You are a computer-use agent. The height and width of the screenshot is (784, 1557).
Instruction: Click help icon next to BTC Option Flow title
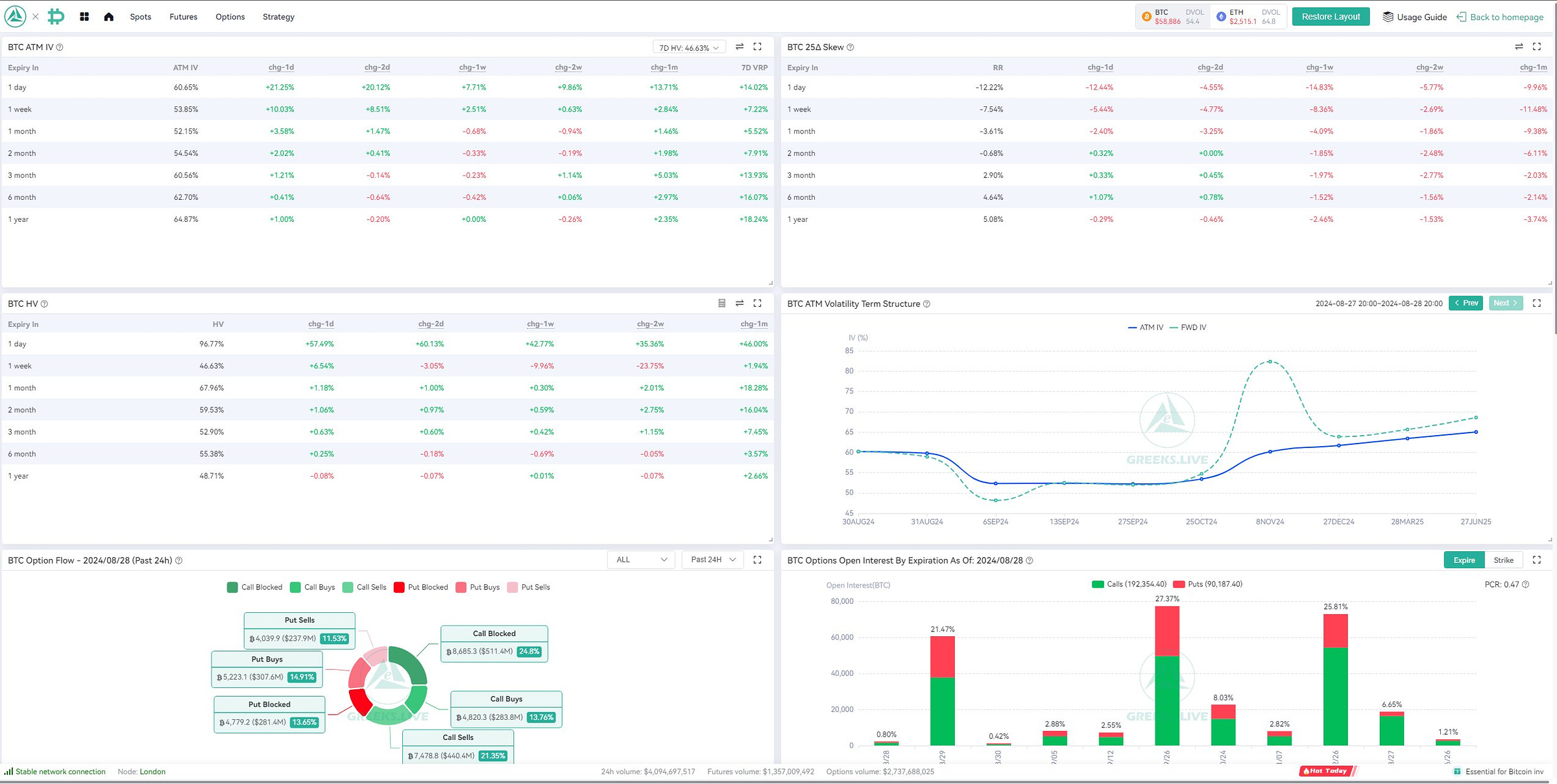click(x=179, y=561)
